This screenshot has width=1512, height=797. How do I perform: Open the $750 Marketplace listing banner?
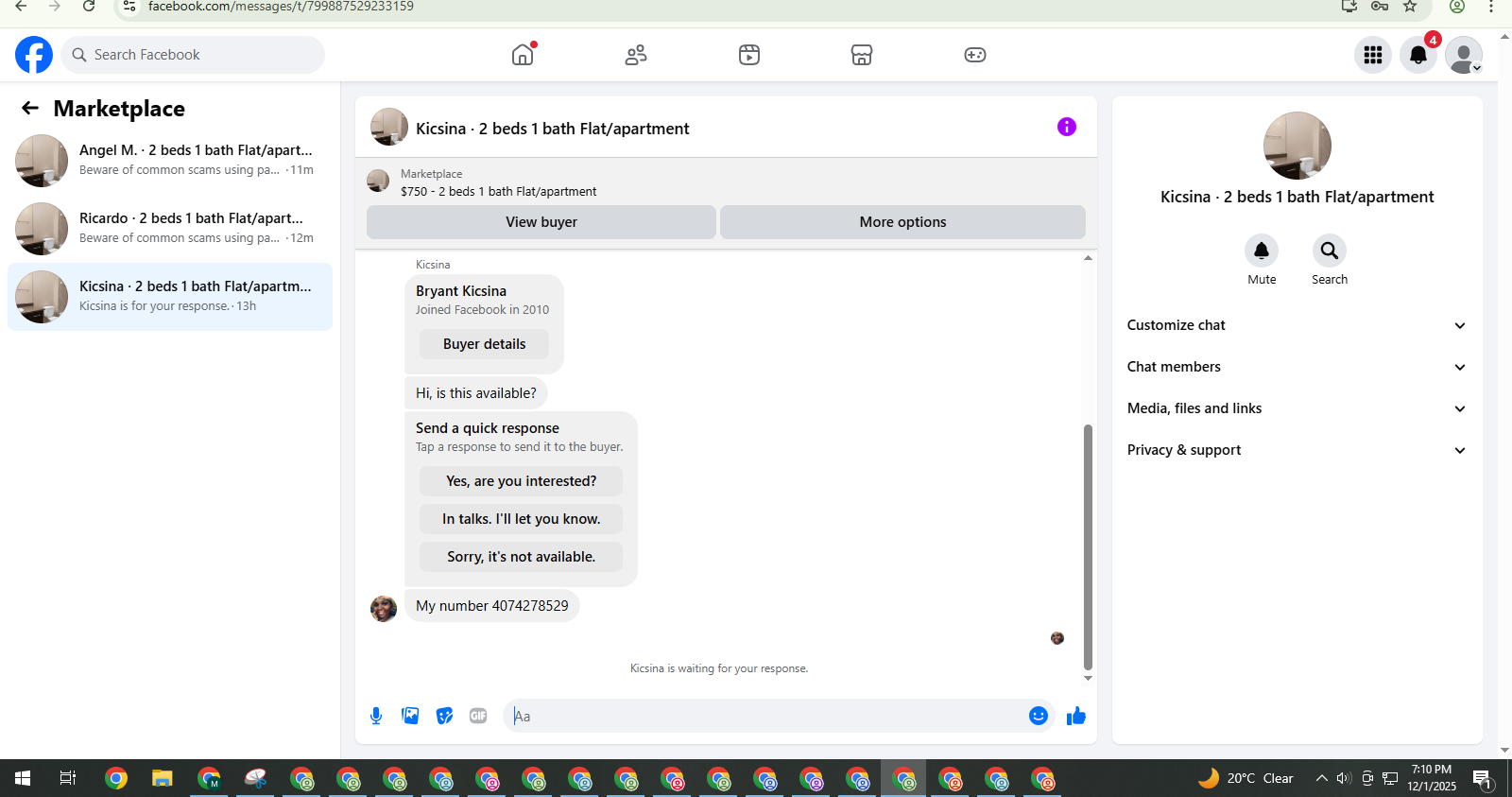tap(726, 182)
